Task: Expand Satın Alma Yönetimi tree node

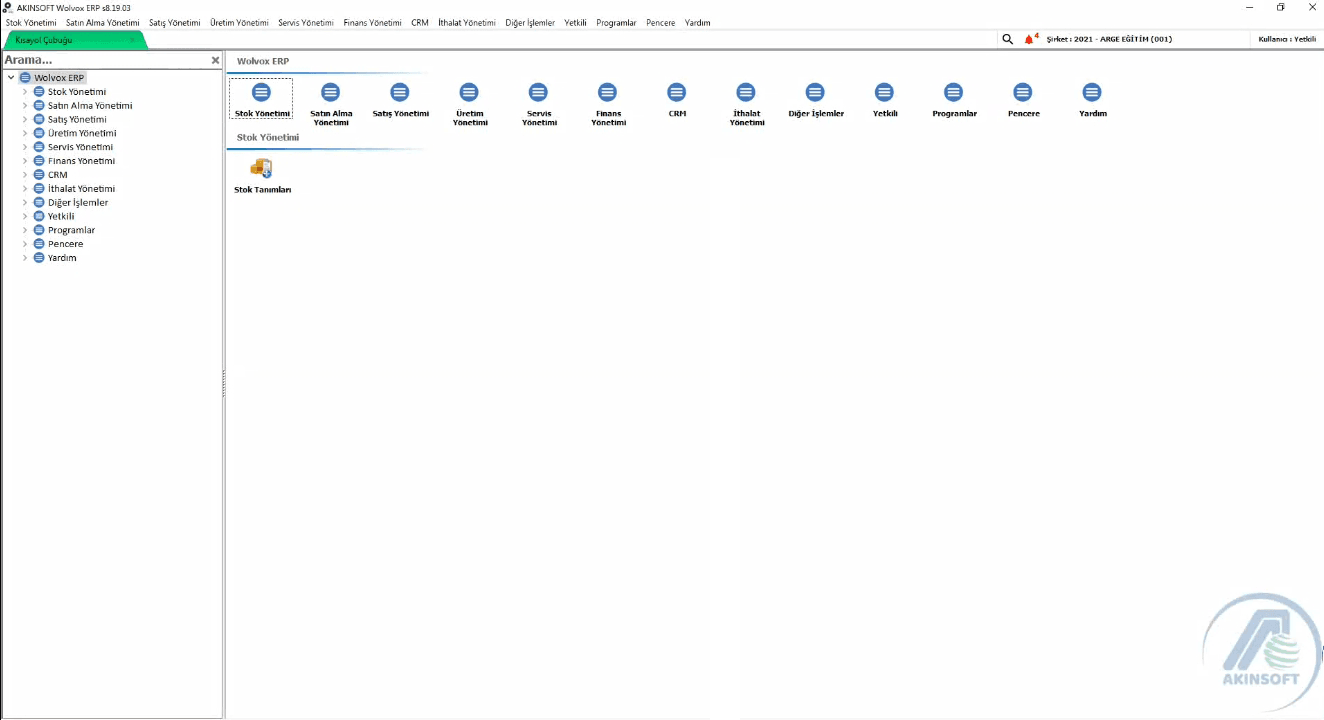Action: click(x=25, y=106)
